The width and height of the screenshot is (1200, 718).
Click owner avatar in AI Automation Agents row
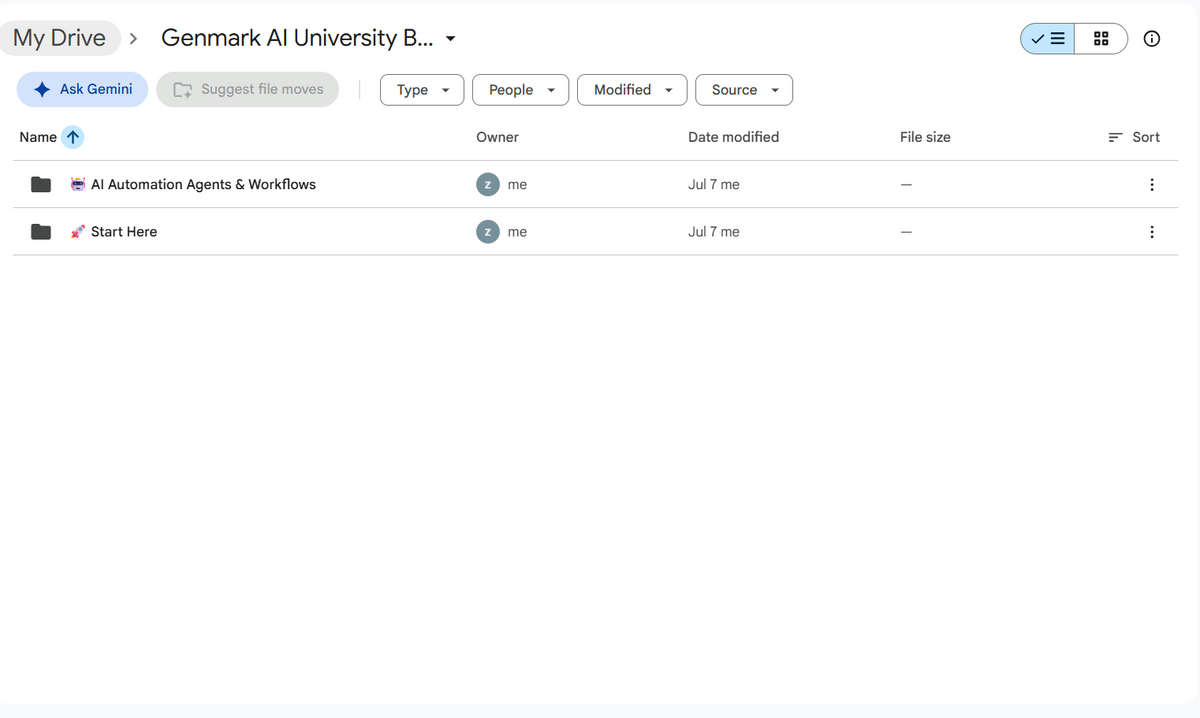tap(487, 185)
